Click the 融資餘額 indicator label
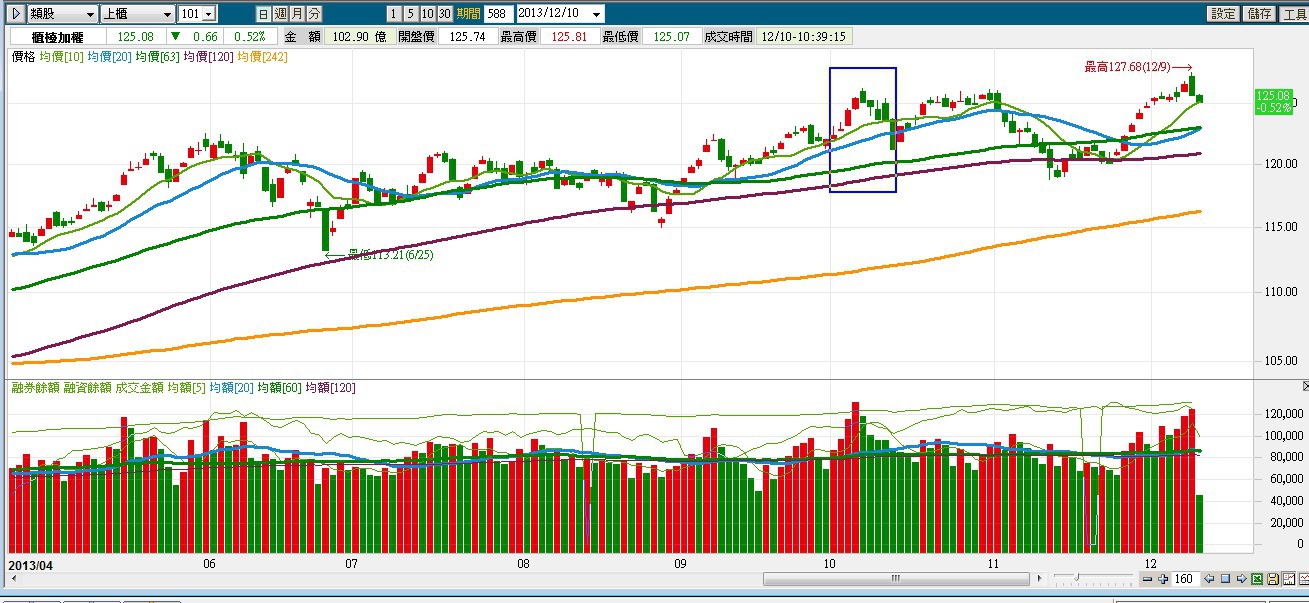1309x603 pixels. [x=88, y=387]
